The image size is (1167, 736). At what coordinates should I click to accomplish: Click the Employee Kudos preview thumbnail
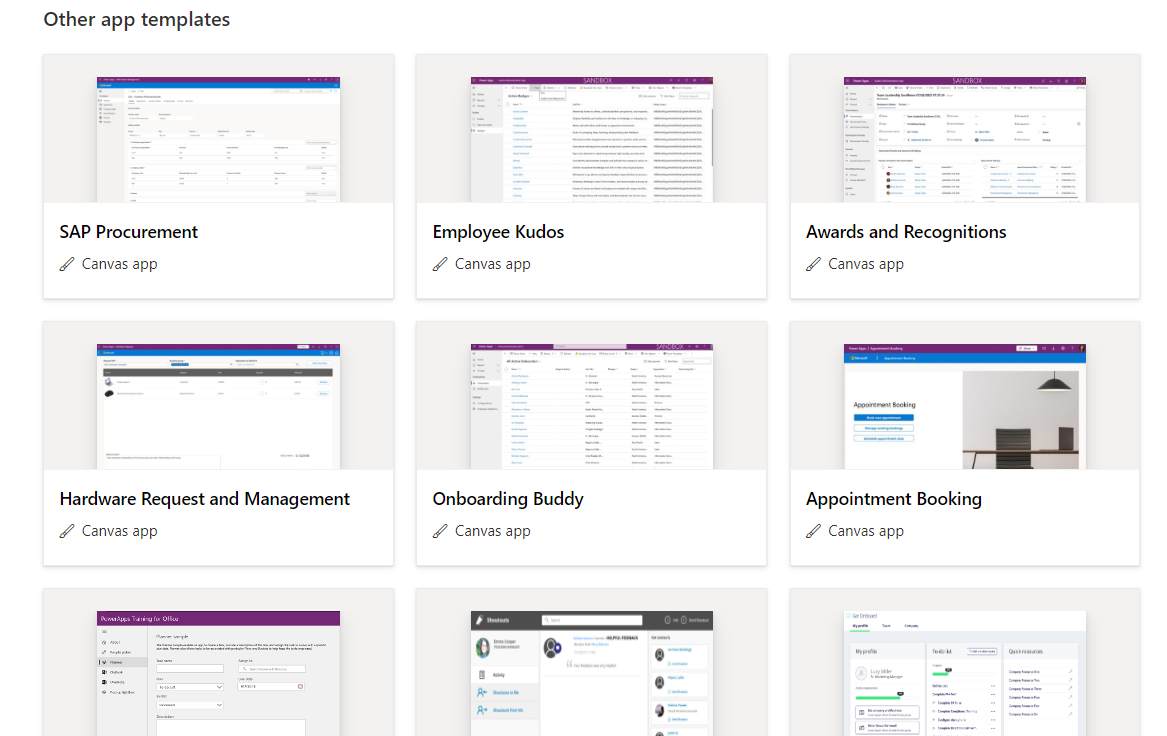(592, 139)
